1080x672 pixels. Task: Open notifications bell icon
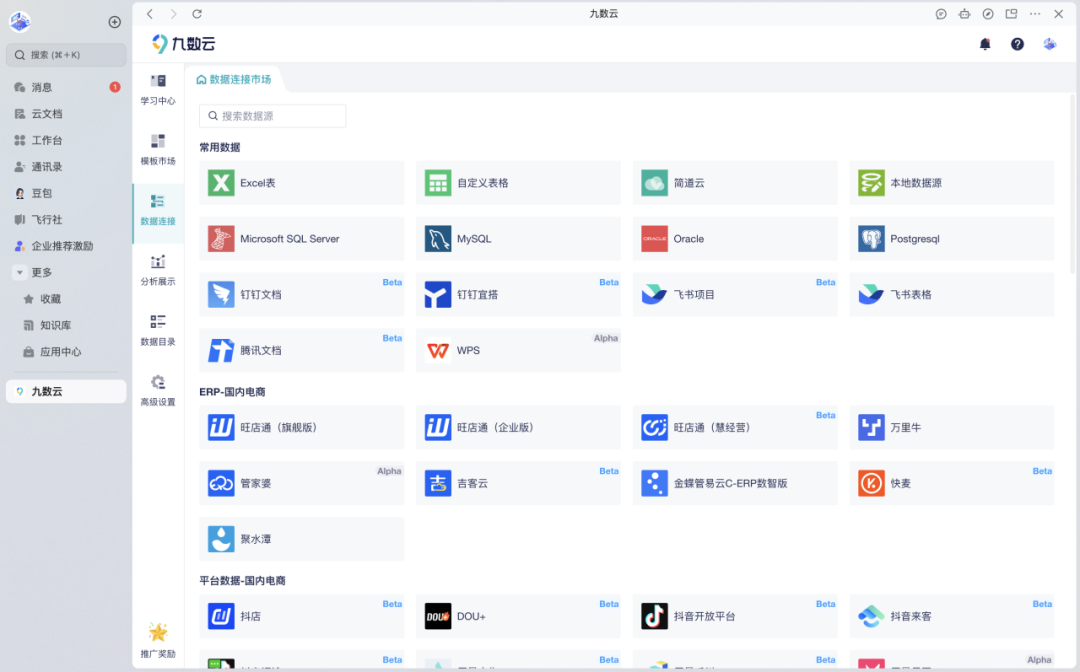tap(985, 44)
